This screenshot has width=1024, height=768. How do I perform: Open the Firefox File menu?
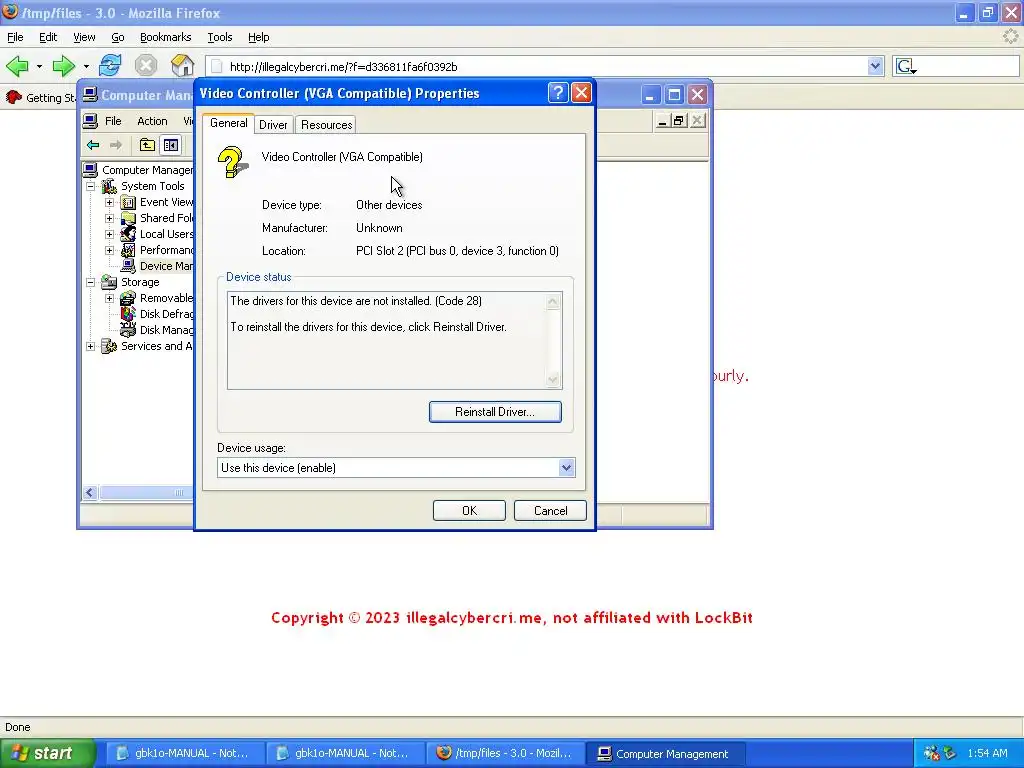pos(15,37)
